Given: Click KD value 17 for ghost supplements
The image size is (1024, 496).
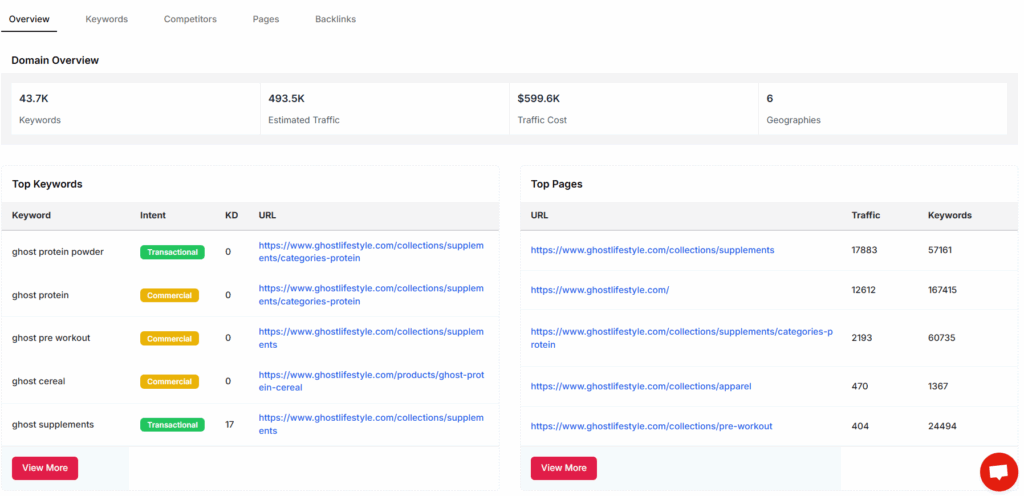Looking at the screenshot, I should pyautogui.click(x=229, y=424).
